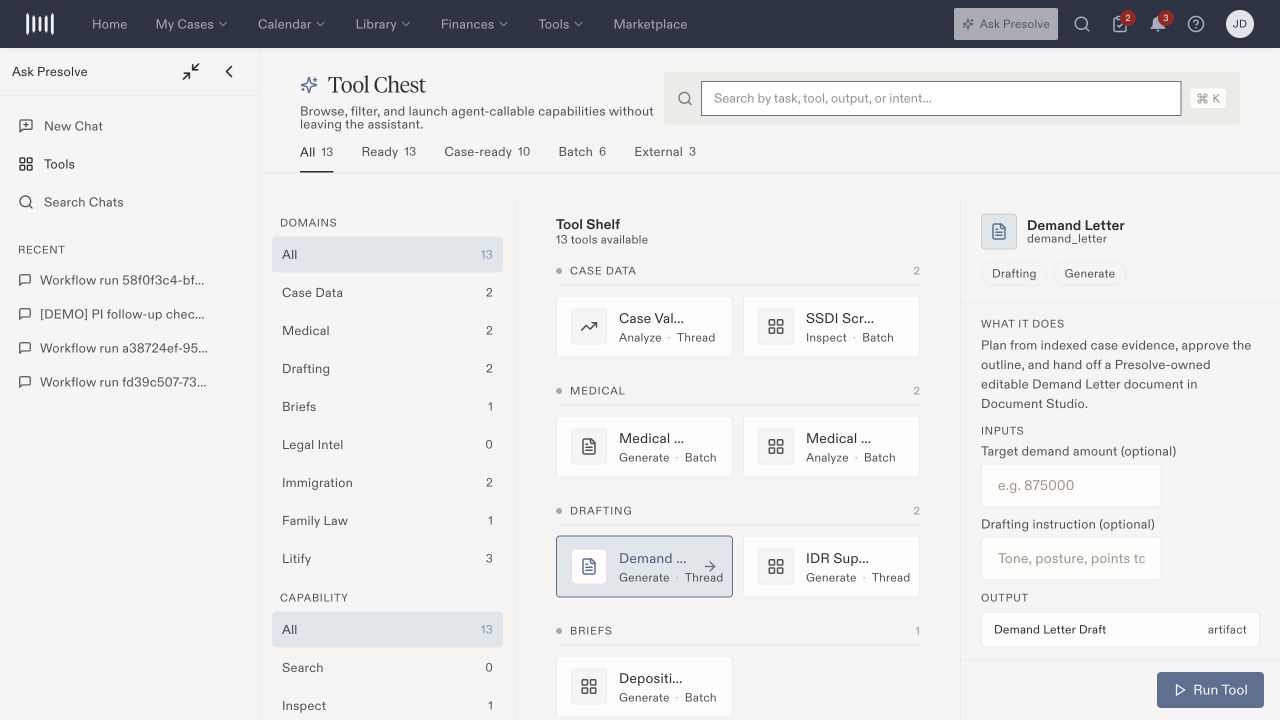This screenshot has width=1280, height=720.
Task: Open the Marketplace nav item
Action: pyautogui.click(x=650, y=24)
